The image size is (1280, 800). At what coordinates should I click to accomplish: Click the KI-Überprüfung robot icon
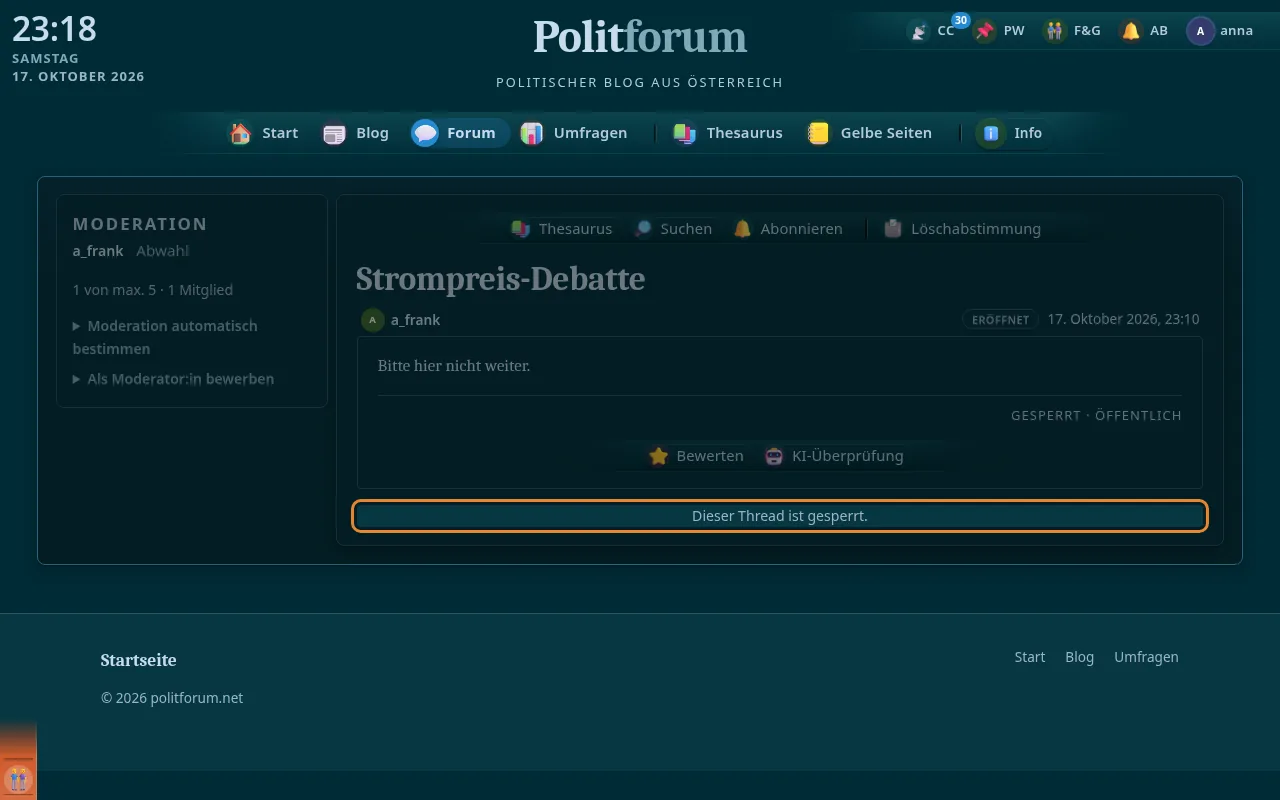pyautogui.click(x=774, y=456)
